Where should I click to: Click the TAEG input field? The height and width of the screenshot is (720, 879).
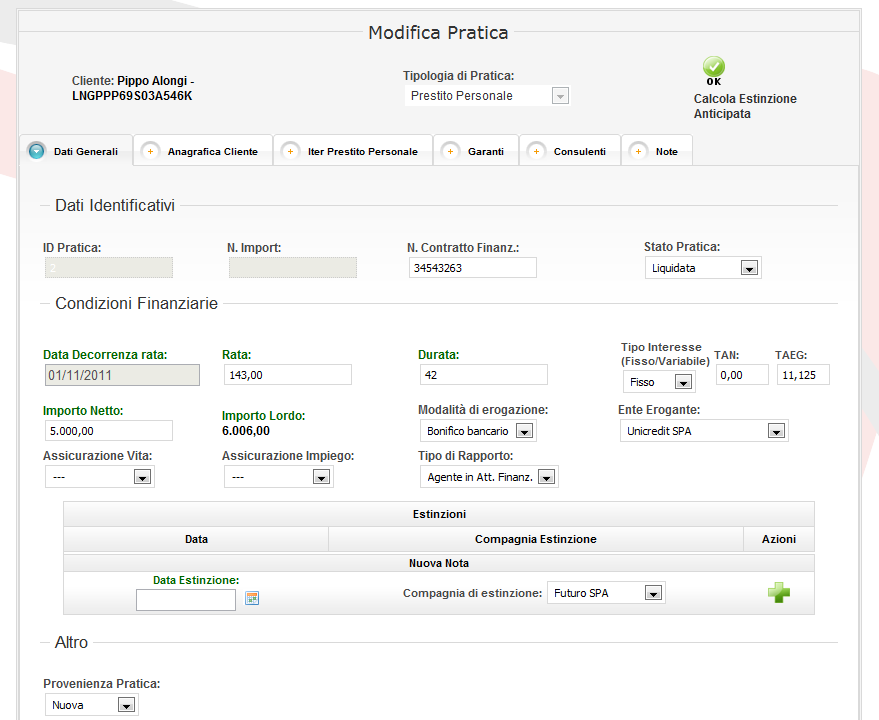coord(803,375)
